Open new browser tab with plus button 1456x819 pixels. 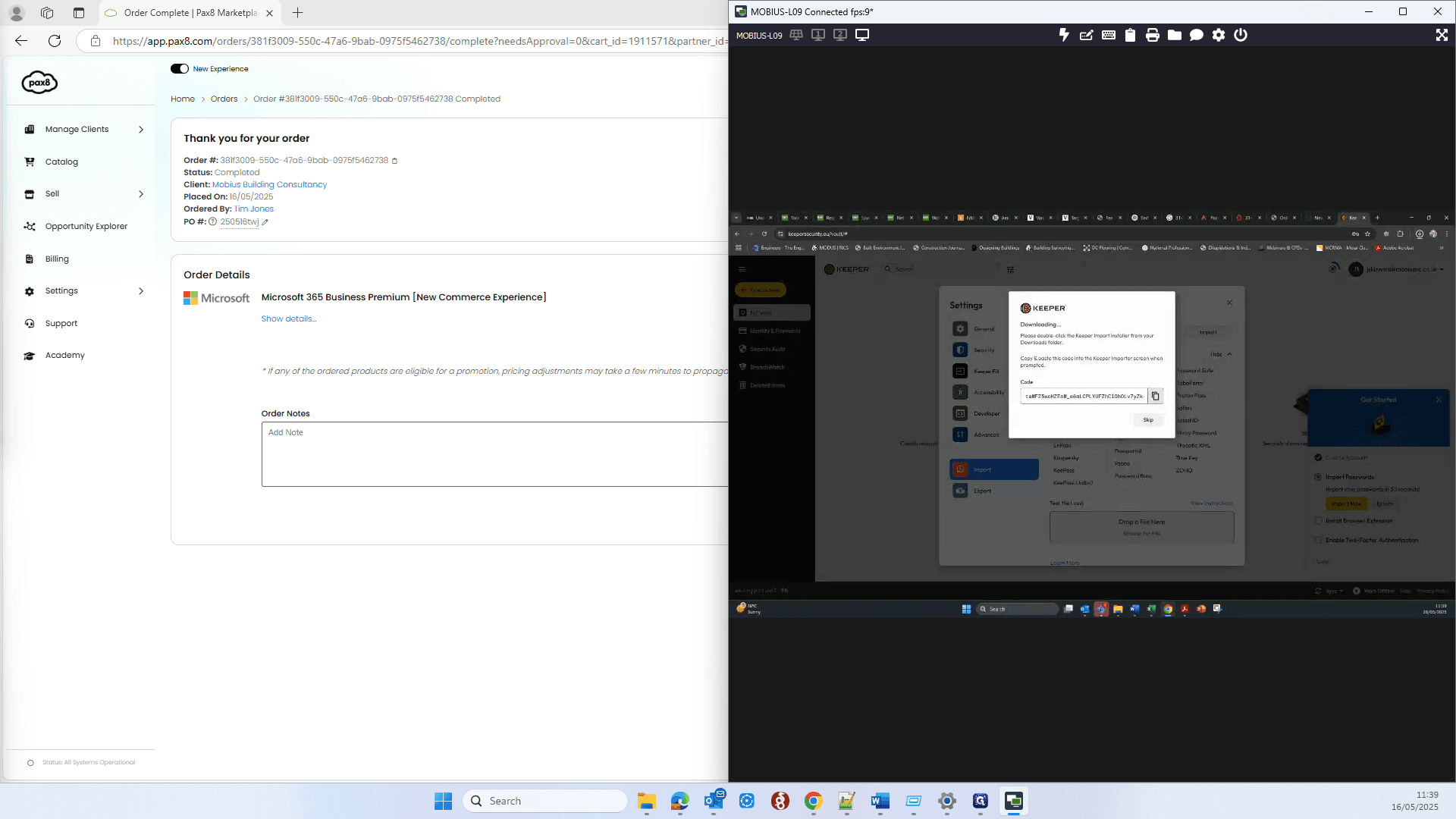point(297,13)
